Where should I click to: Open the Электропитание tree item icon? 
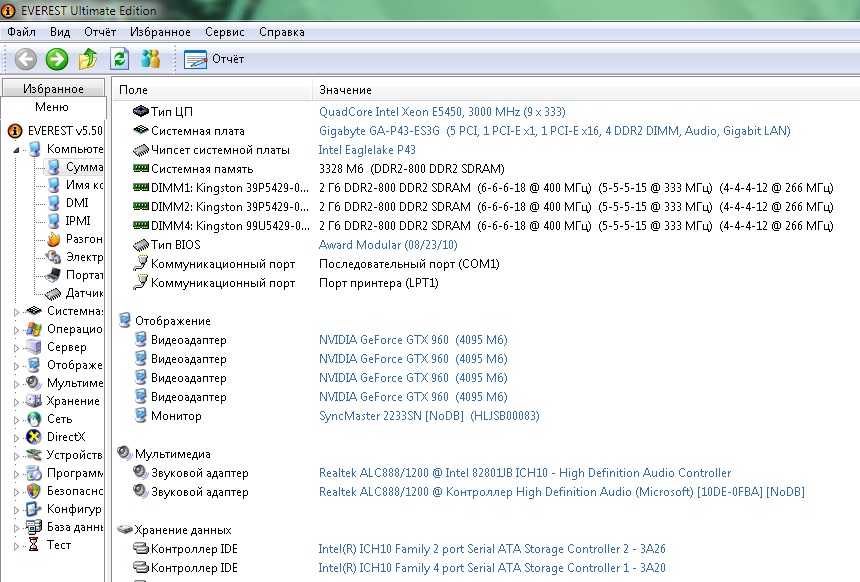pyautogui.click(x=54, y=257)
